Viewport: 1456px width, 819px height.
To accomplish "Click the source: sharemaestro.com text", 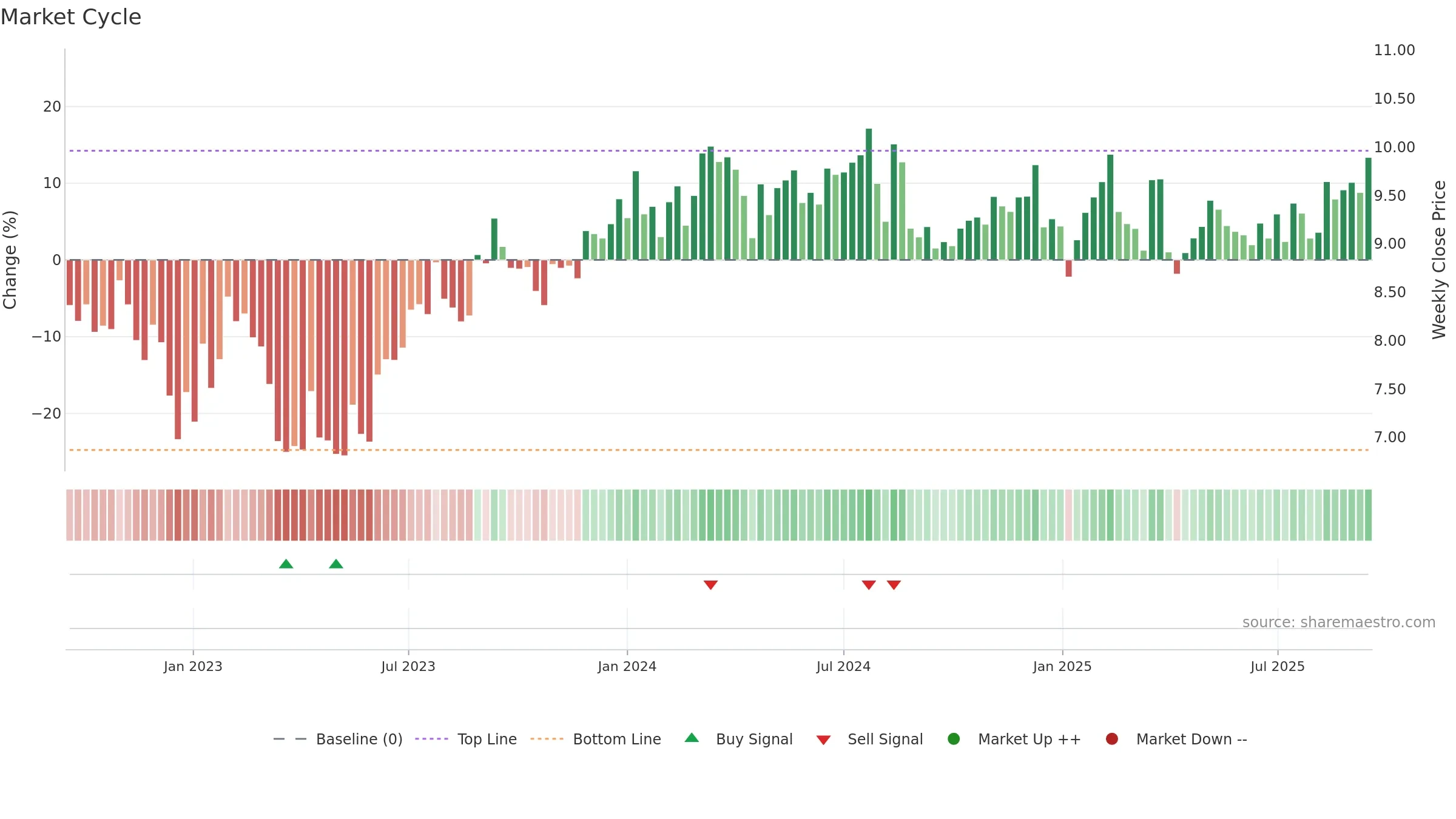I will click(x=1339, y=622).
